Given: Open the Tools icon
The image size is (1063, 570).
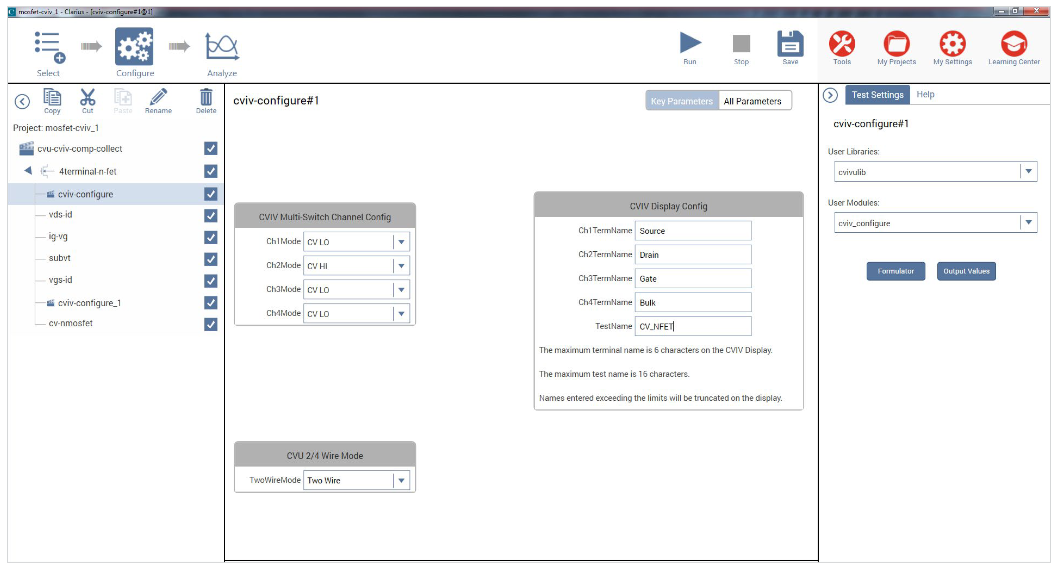Looking at the screenshot, I should click(x=842, y=43).
